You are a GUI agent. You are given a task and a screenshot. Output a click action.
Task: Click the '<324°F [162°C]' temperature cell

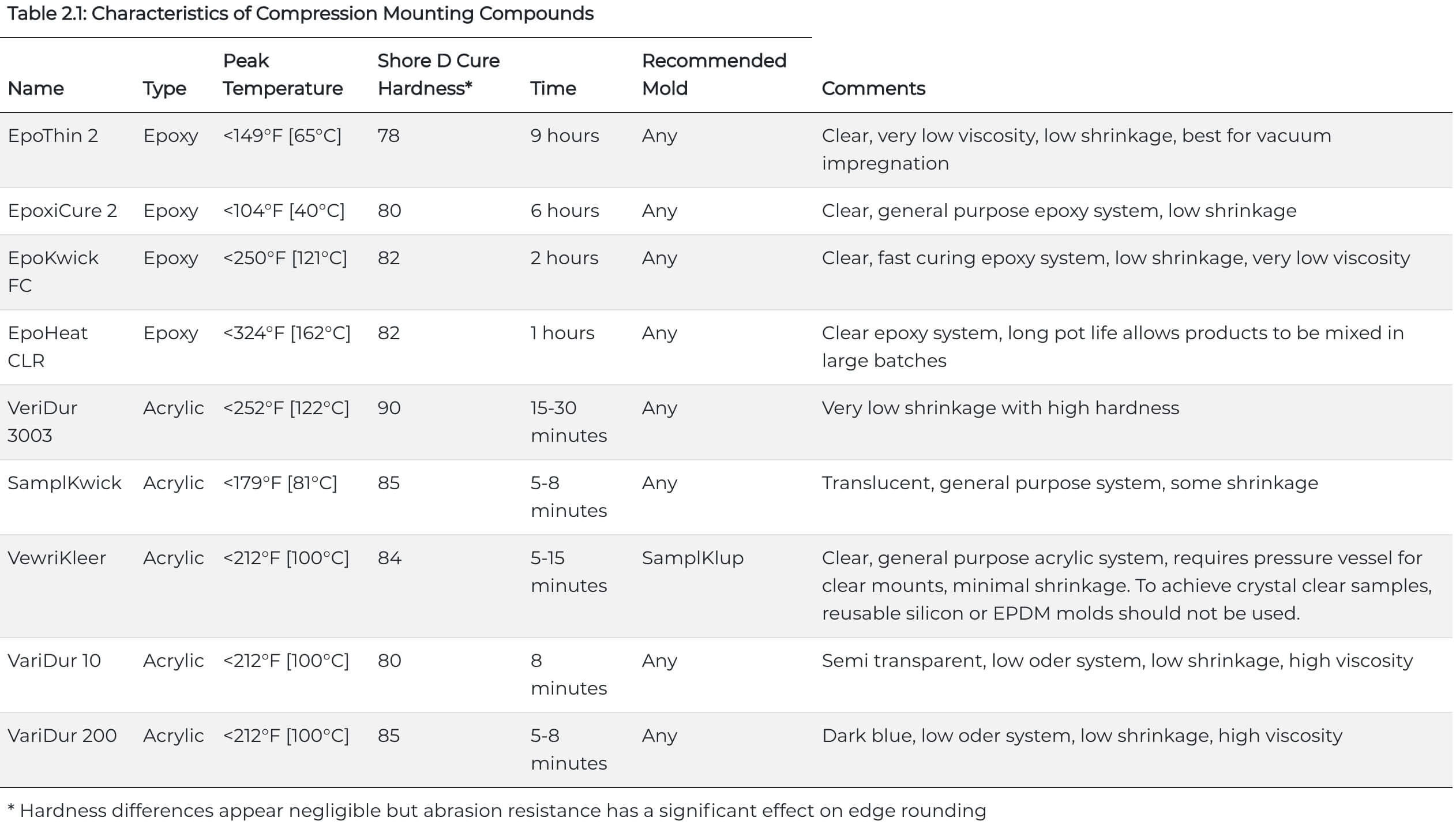[287, 333]
